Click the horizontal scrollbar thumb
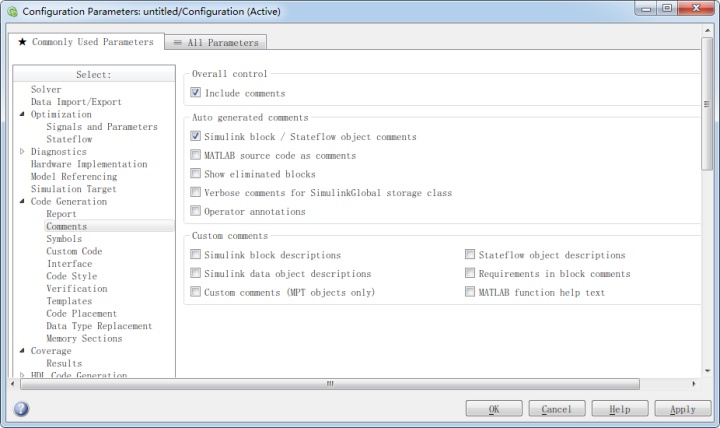The height and width of the screenshot is (428, 720). click(x=330, y=383)
